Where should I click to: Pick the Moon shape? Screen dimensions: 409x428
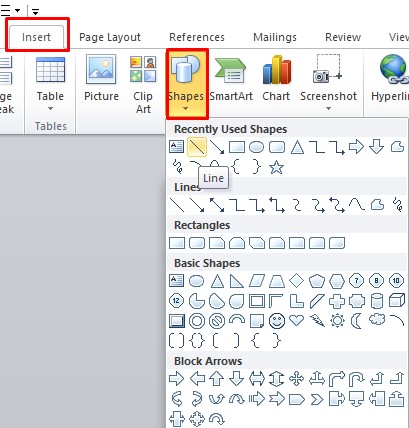(x=357, y=321)
